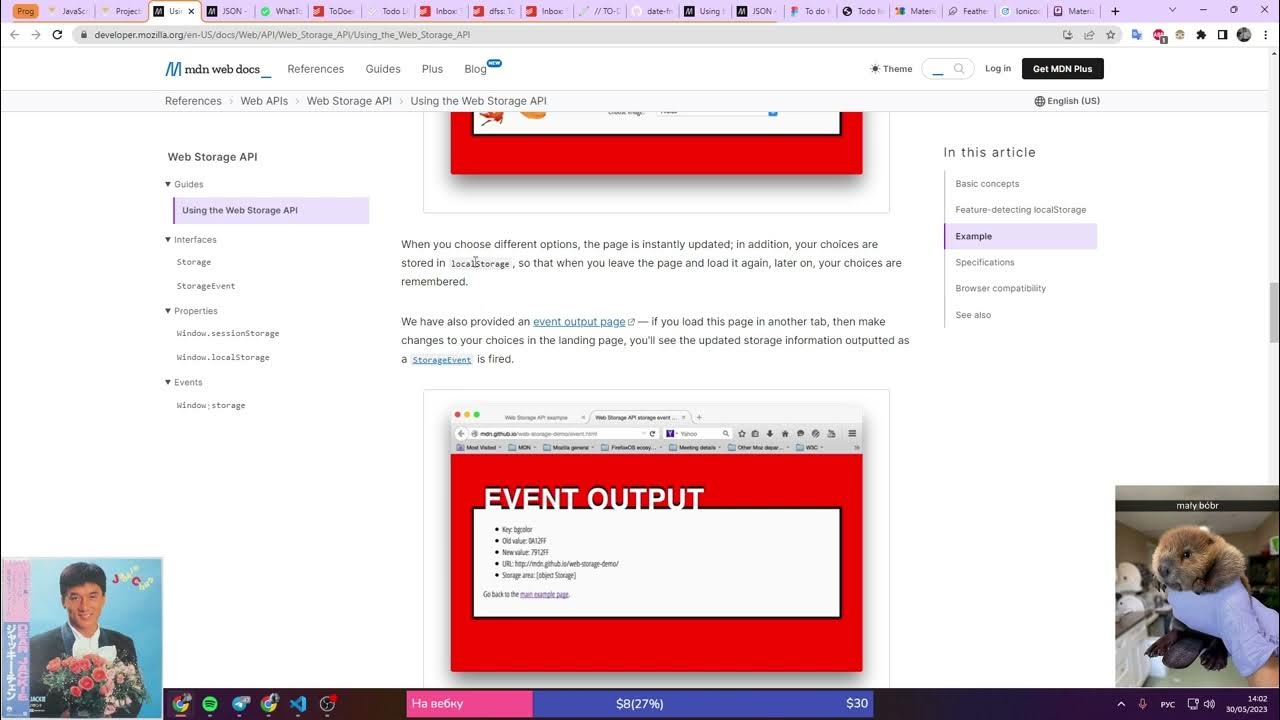1280x720 pixels.
Task: Select Using the Web Storage API sidebar item
Action: click(x=271, y=210)
